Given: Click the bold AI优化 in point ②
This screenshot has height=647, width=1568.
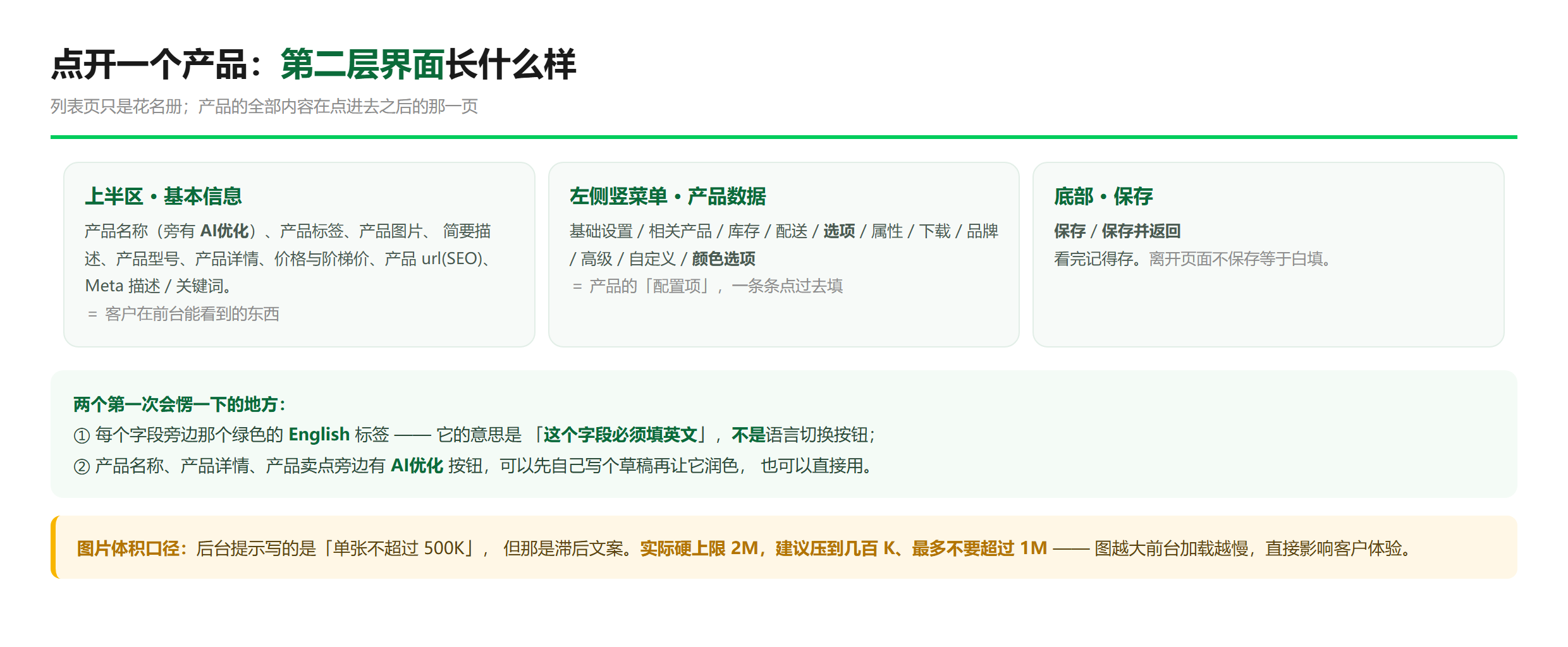Looking at the screenshot, I should [417, 466].
